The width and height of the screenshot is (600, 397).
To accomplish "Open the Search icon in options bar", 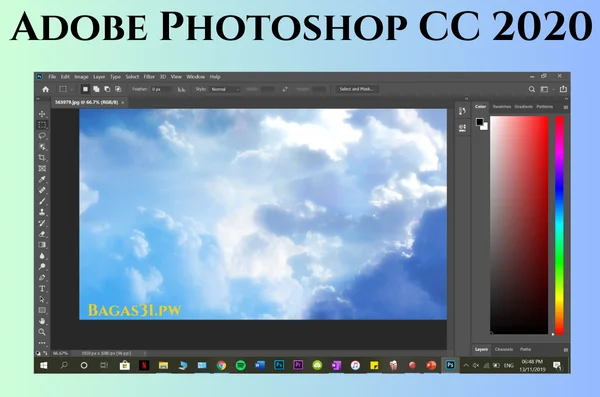I will click(532, 89).
